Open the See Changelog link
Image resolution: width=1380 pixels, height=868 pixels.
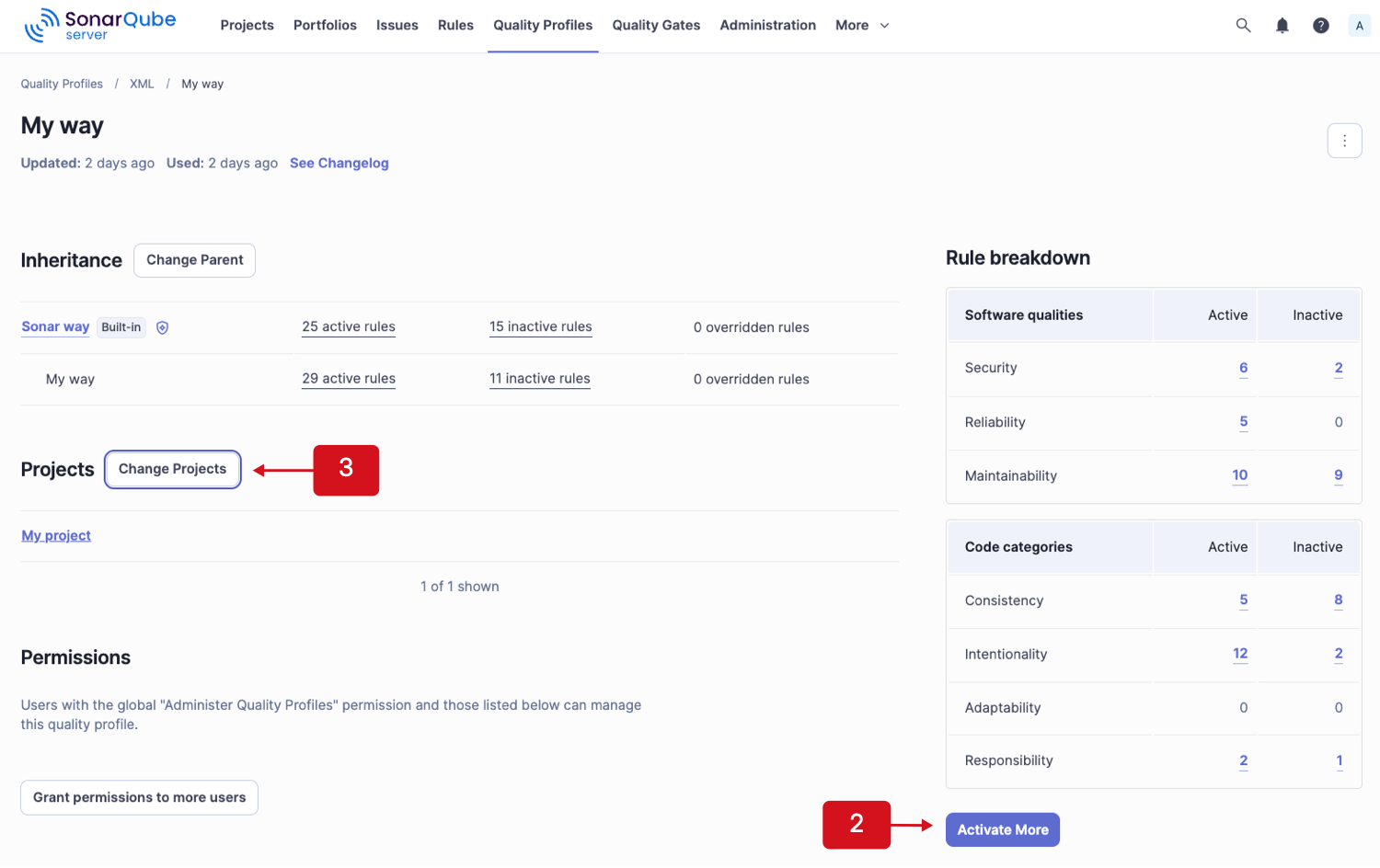339,163
